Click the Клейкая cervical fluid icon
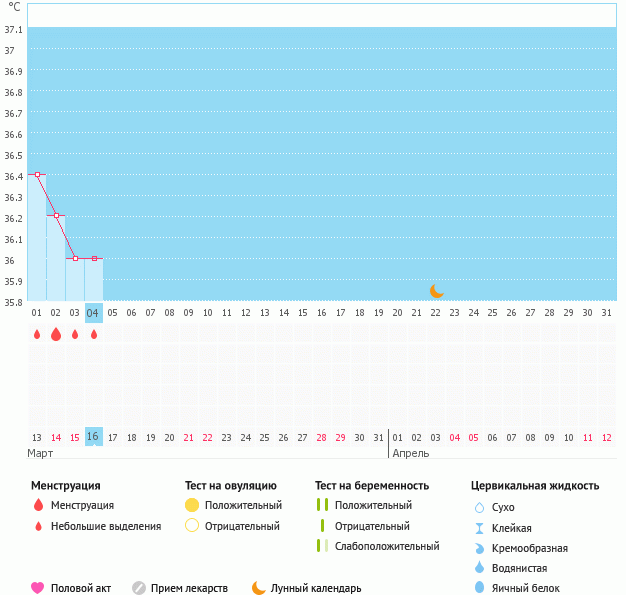Screen dimensions: 626x595 479,528
